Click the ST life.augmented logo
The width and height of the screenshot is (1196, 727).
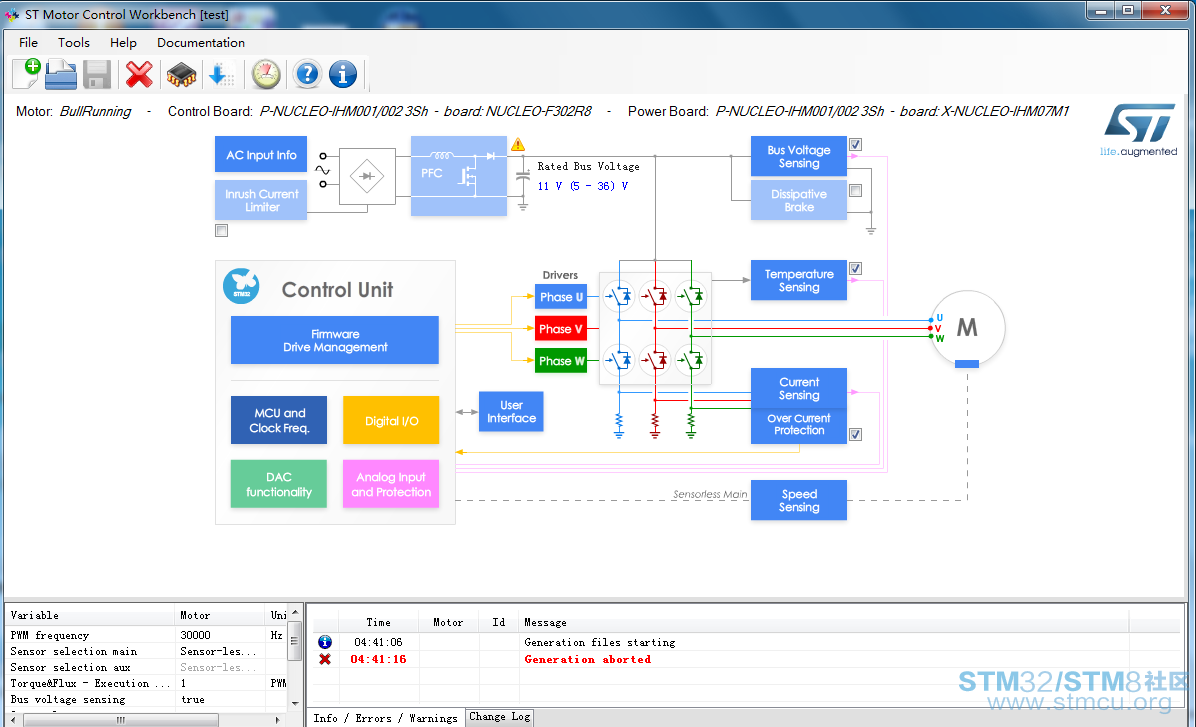1139,130
